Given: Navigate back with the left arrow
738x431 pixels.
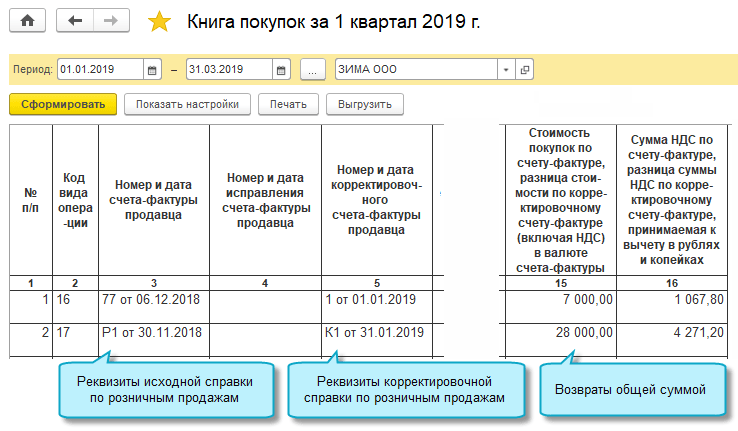Looking at the screenshot, I should tap(75, 21).
